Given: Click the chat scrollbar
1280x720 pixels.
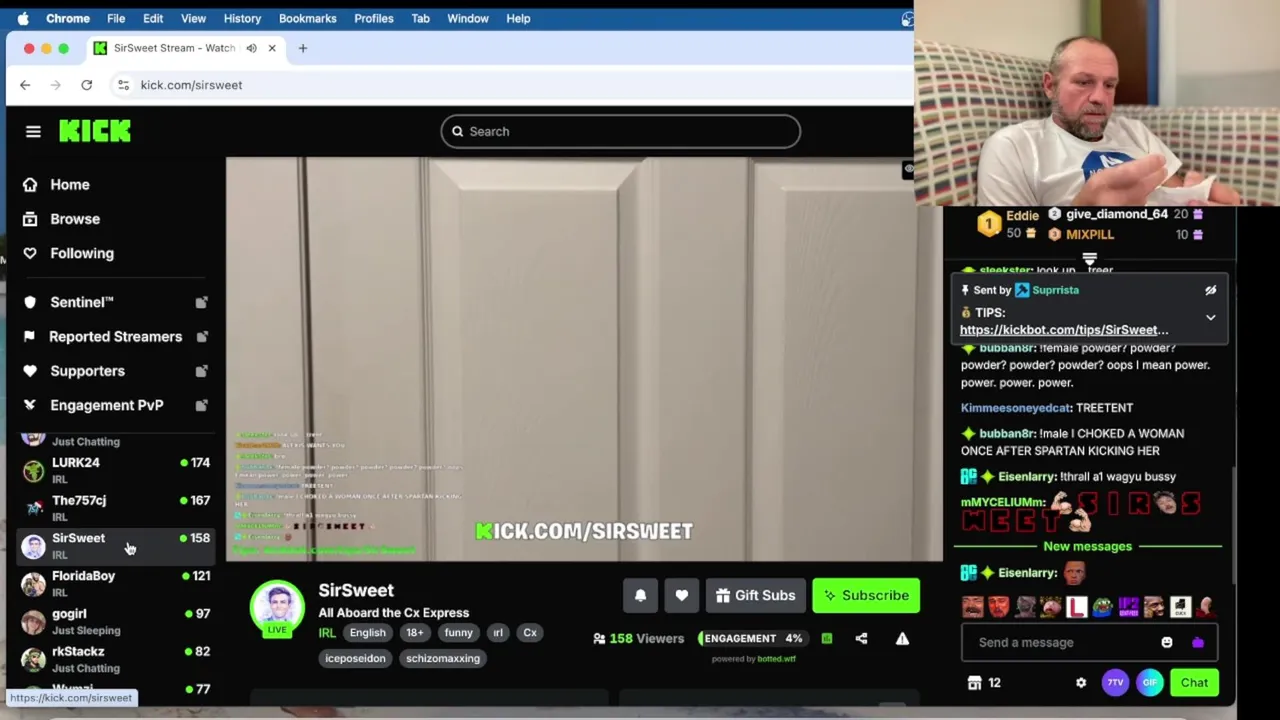Looking at the screenshot, I should 1233,525.
